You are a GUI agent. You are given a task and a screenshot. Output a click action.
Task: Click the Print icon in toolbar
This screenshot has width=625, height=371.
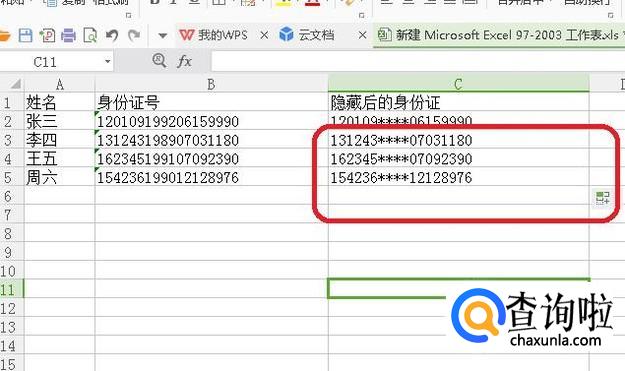click(x=69, y=36)
